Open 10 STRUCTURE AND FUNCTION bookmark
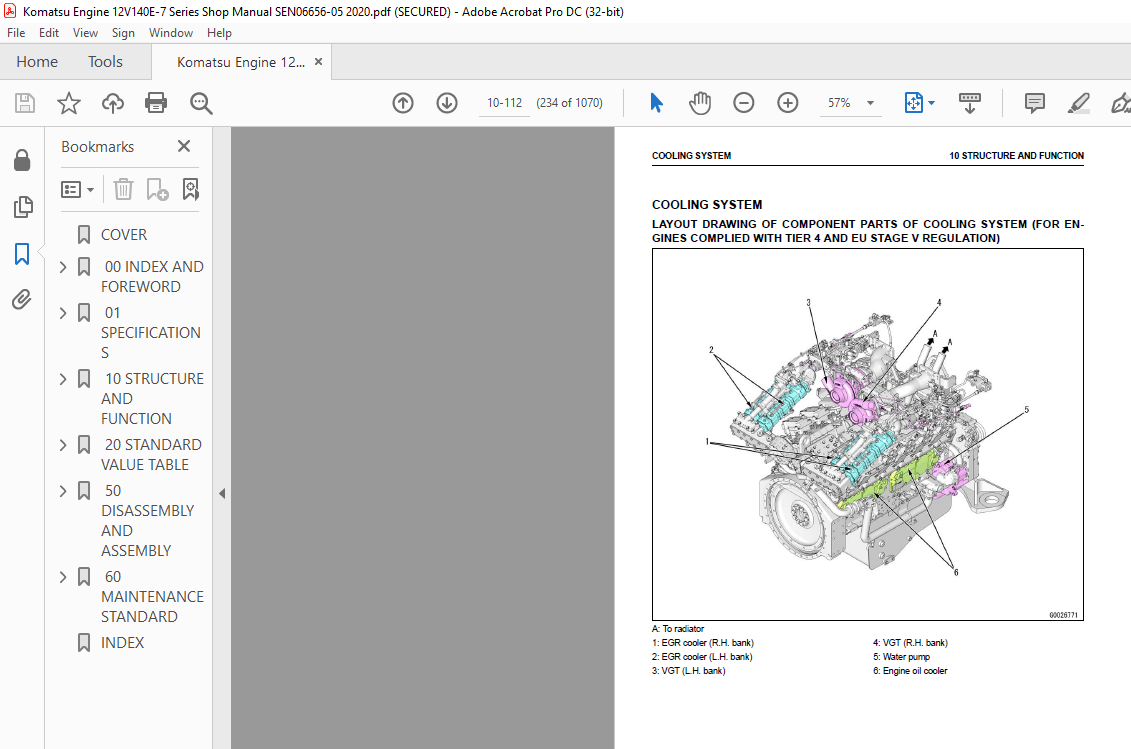The width and height of the screenshot is (1131, 749). 152,399
